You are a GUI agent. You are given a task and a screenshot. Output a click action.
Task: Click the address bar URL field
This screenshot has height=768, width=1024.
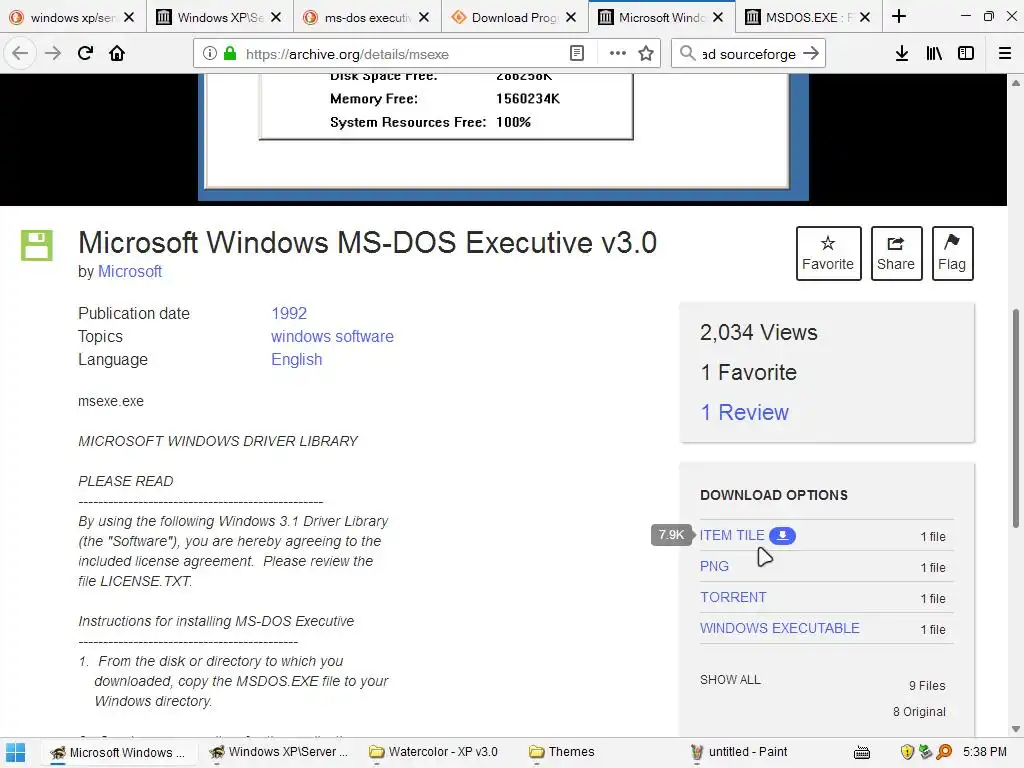click(402, 54)
